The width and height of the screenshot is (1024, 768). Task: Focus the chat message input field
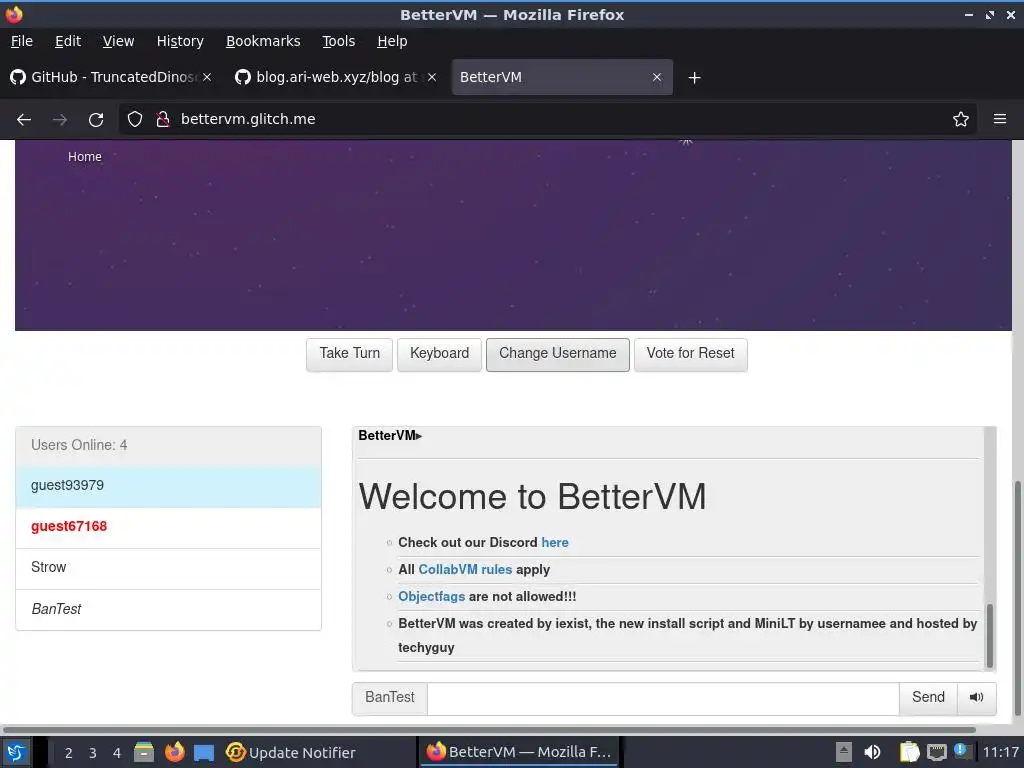(663, 697)
